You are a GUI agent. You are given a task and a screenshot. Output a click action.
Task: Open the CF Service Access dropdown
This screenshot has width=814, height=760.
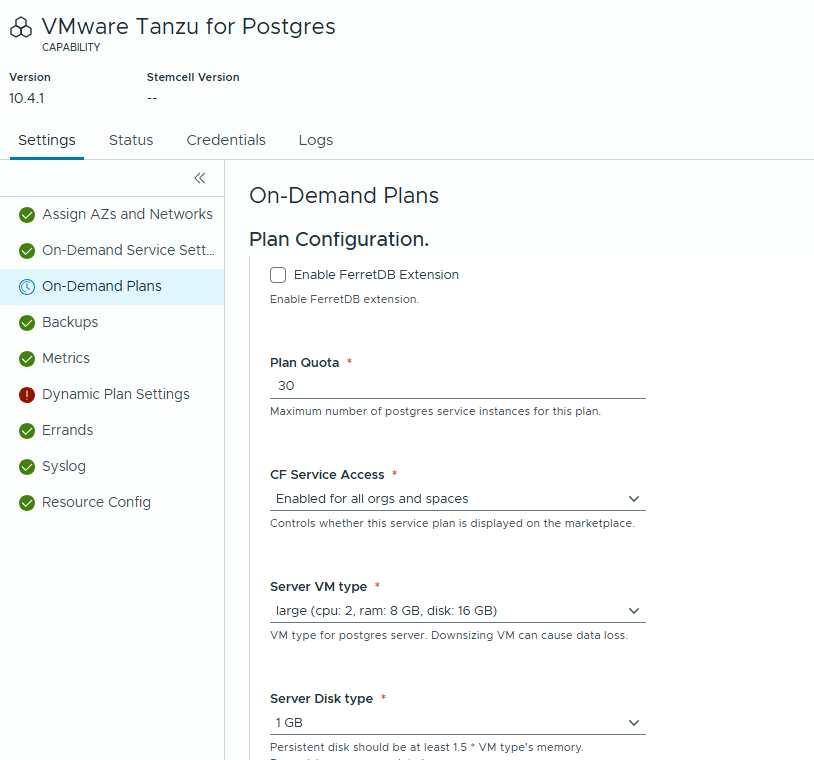coord(457,499)
